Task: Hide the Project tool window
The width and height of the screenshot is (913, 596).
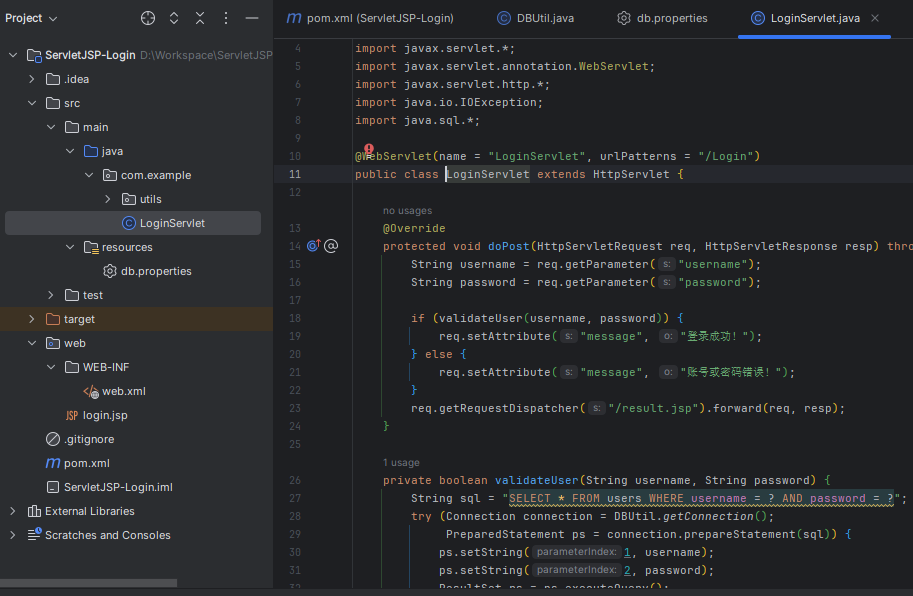Action: point(252,18)
